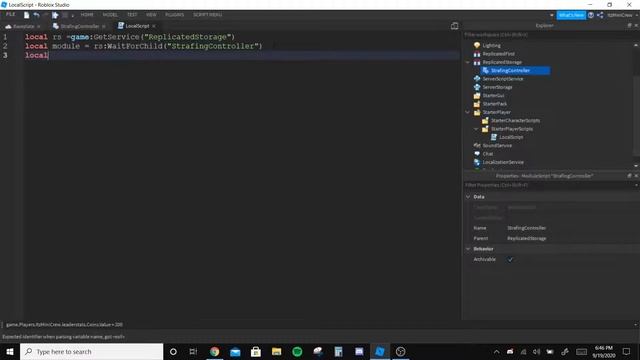Image resolution: width=640 pixels, height=360 pixels.
Task: Open the FILE menu
Action: pos(10,15)
